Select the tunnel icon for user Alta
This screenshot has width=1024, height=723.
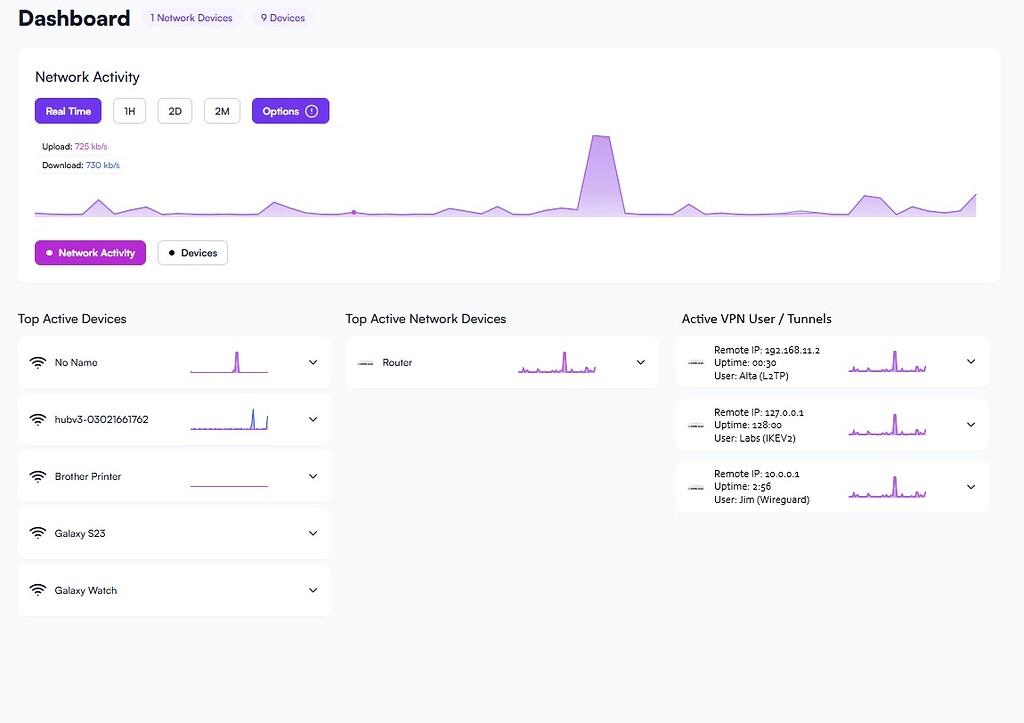coord(697,361)
